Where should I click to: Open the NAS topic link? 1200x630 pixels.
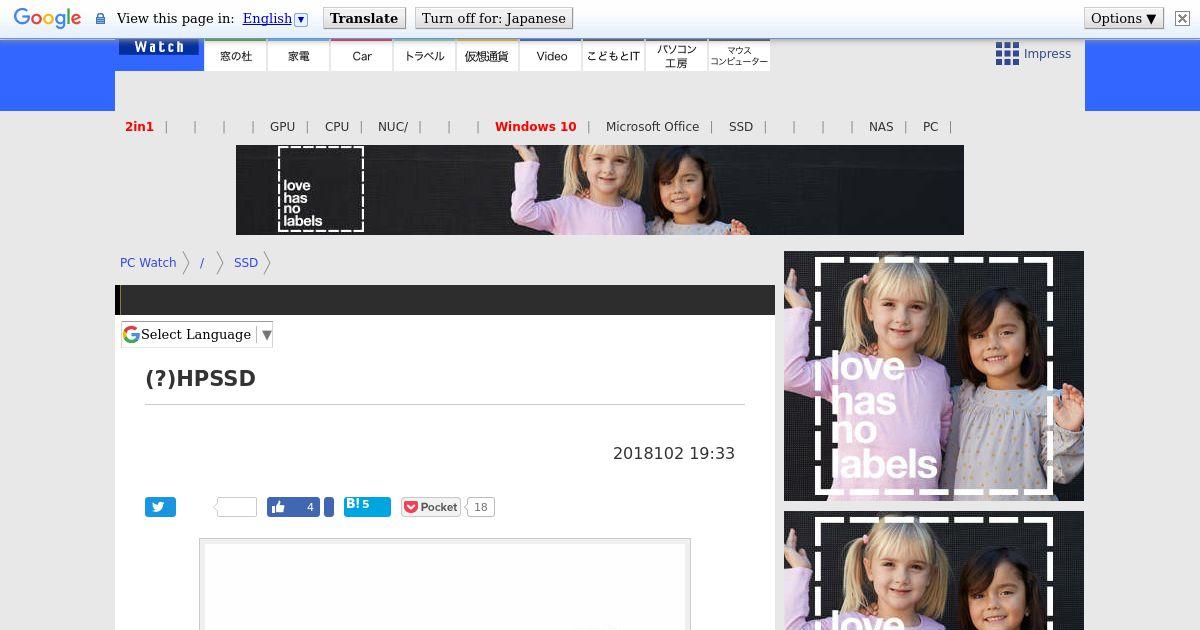(881, 127)
